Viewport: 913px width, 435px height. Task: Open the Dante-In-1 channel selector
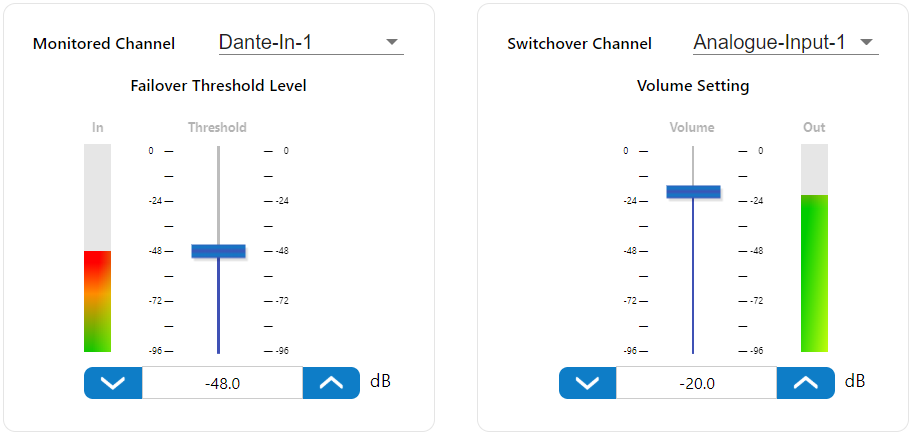click(300, 43)
